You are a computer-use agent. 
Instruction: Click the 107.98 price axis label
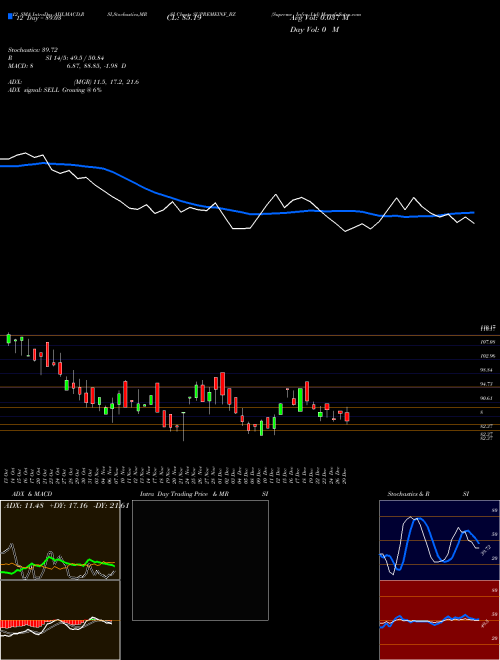(488, 342)
